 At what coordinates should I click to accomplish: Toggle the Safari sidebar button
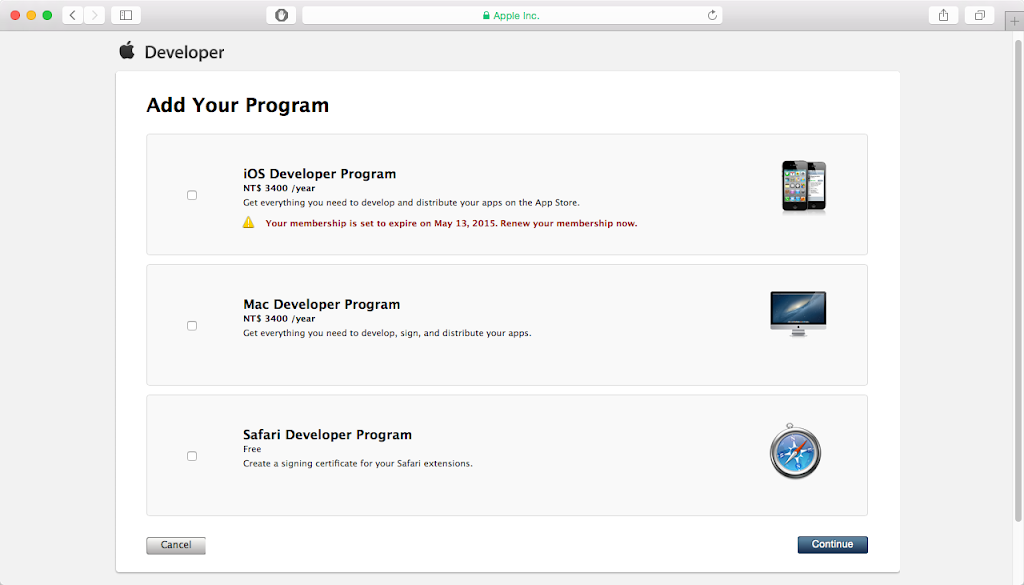pos(126,15)
